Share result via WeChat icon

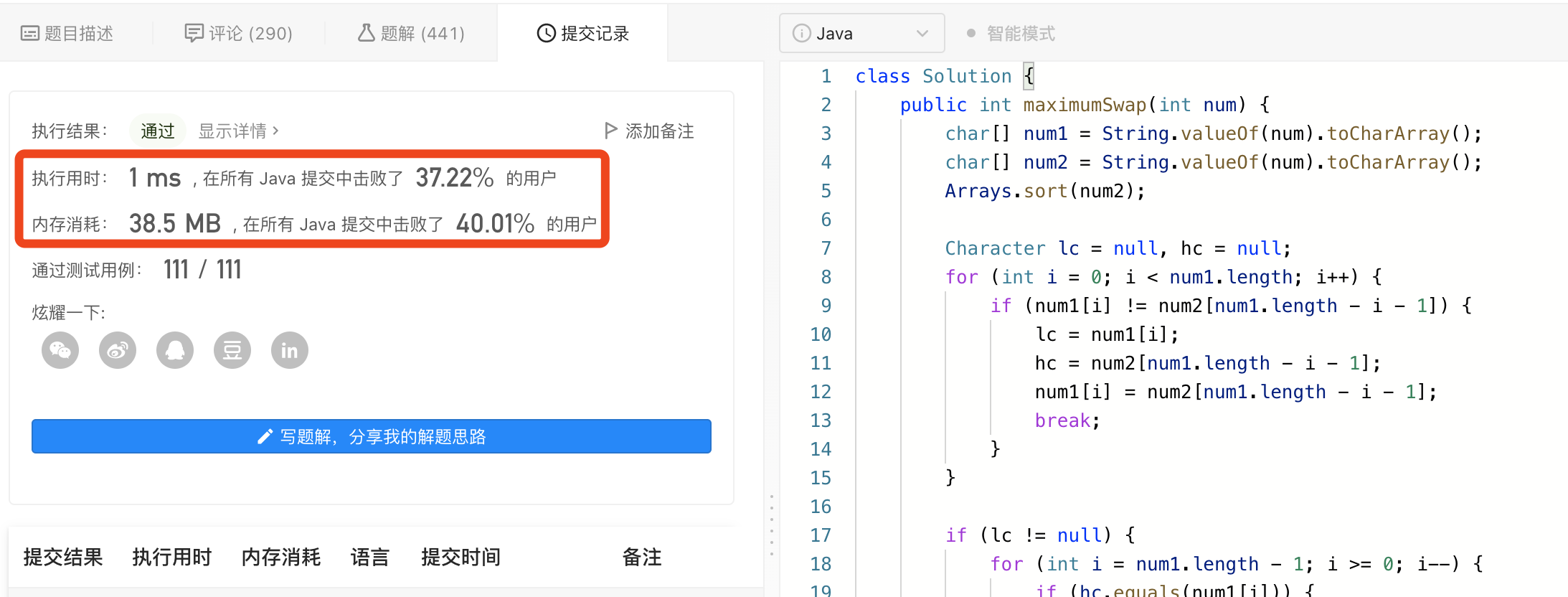tap(60, 350)
